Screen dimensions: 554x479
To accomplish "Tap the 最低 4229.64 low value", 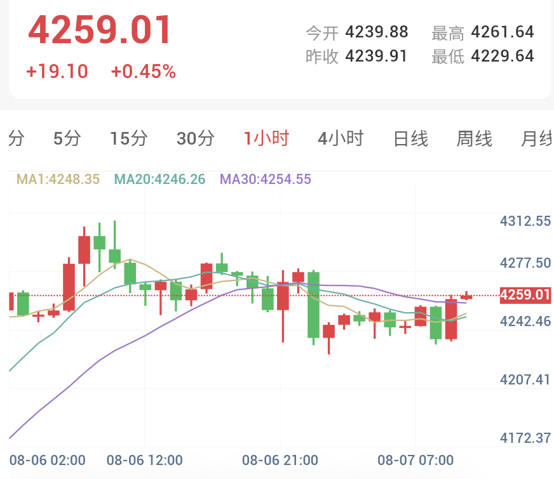I will click(x=483, y=56).
